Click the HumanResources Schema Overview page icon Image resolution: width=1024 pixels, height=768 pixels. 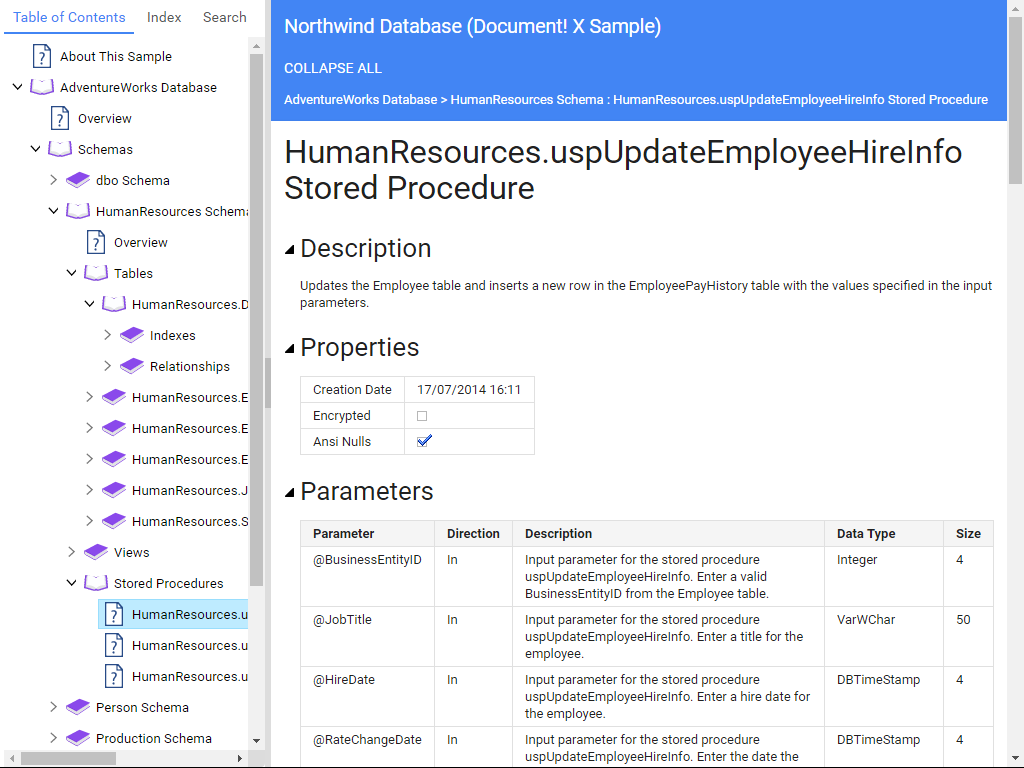coord(95,242)
